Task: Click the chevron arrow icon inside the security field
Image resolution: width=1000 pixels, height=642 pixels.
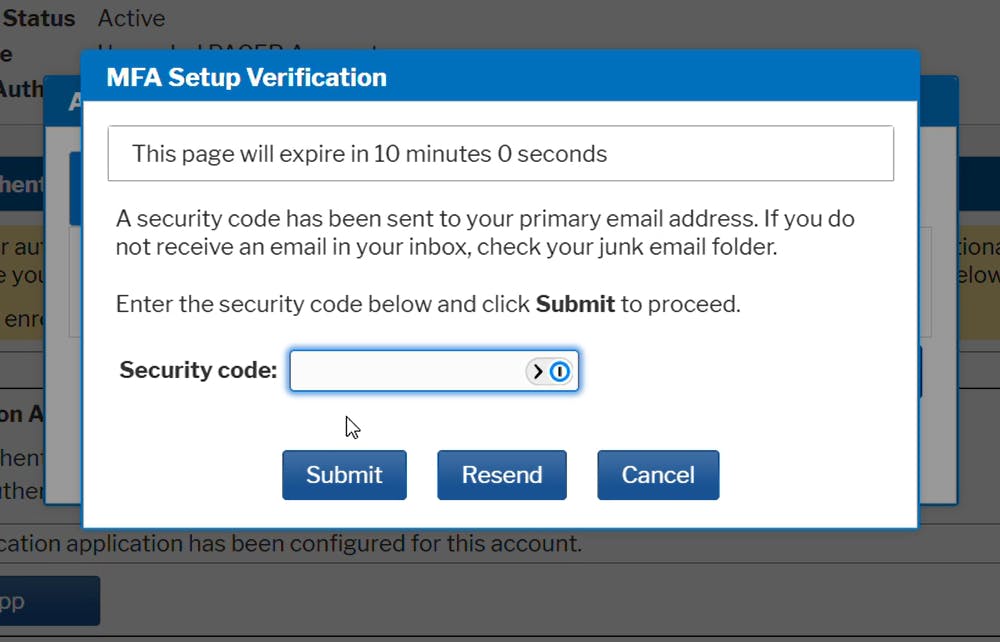Action: click(538, 369)
